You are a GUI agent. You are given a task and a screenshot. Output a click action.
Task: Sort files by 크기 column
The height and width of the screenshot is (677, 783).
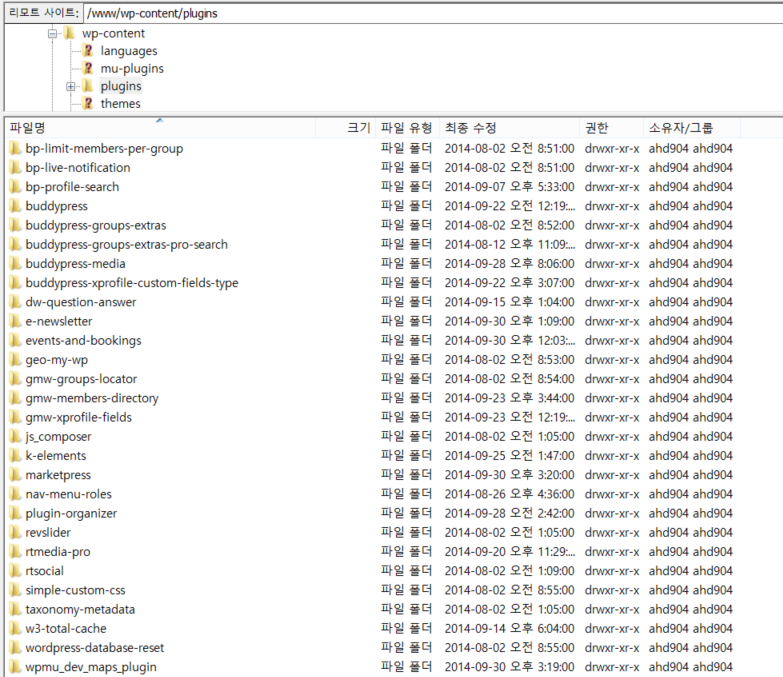click(x=357, y=128)
